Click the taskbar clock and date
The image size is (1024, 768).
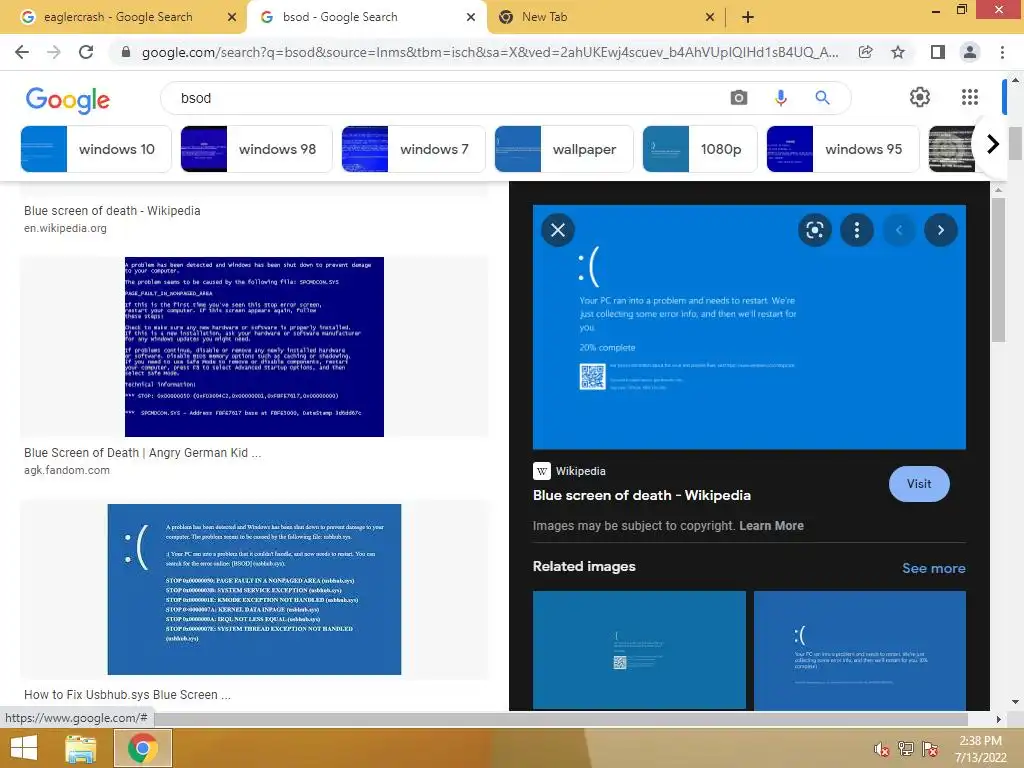coord(980,749)
